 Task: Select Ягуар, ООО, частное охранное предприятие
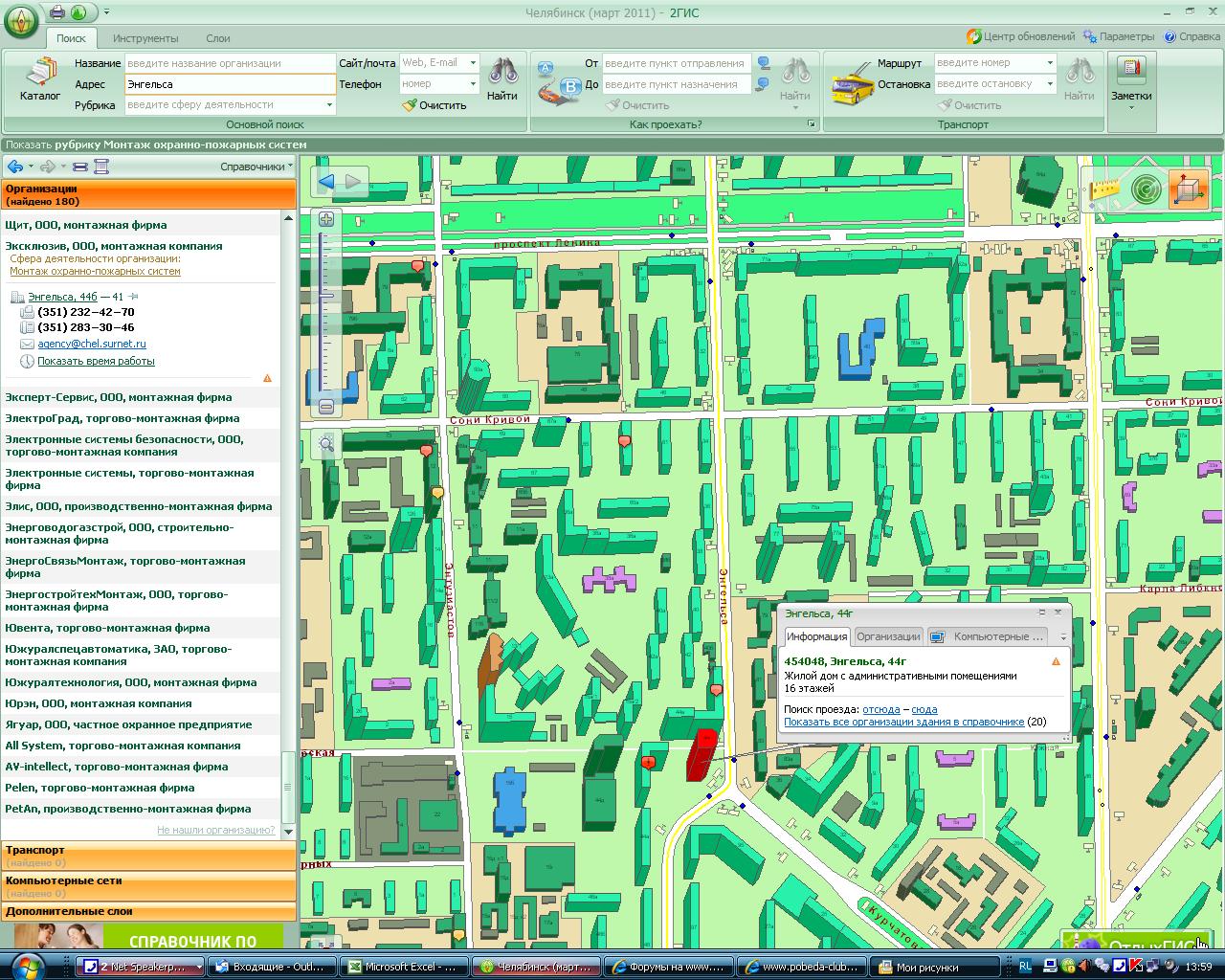click(128, 724)
